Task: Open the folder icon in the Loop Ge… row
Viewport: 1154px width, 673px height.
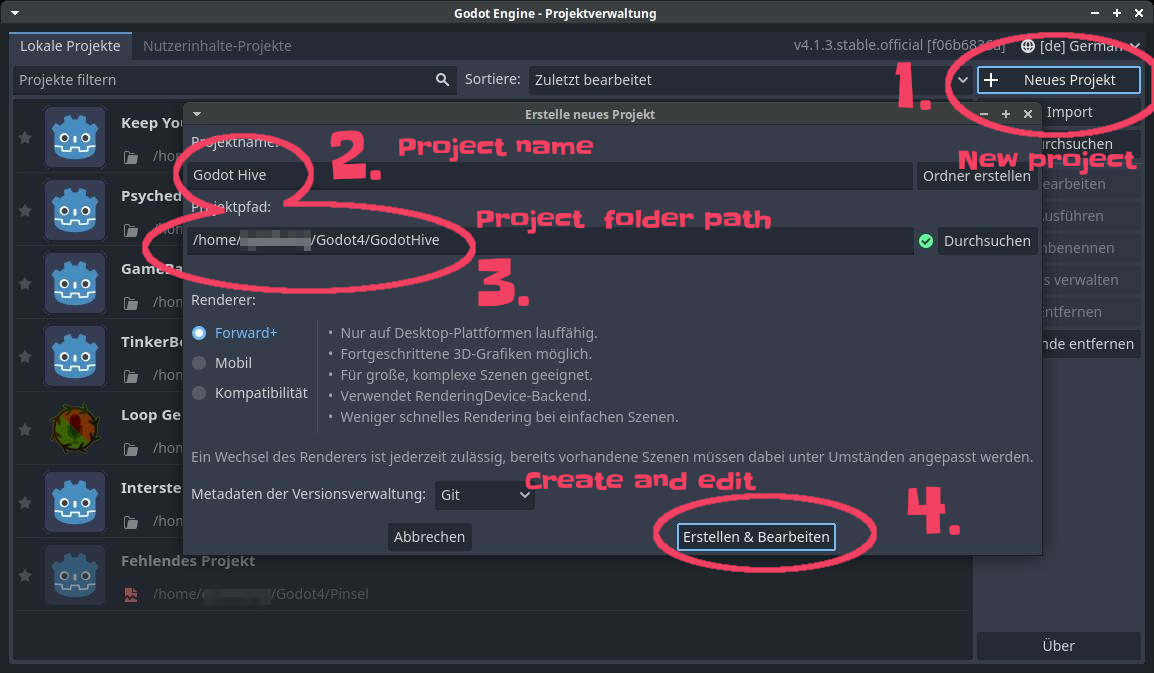Action: pos(131,448)
